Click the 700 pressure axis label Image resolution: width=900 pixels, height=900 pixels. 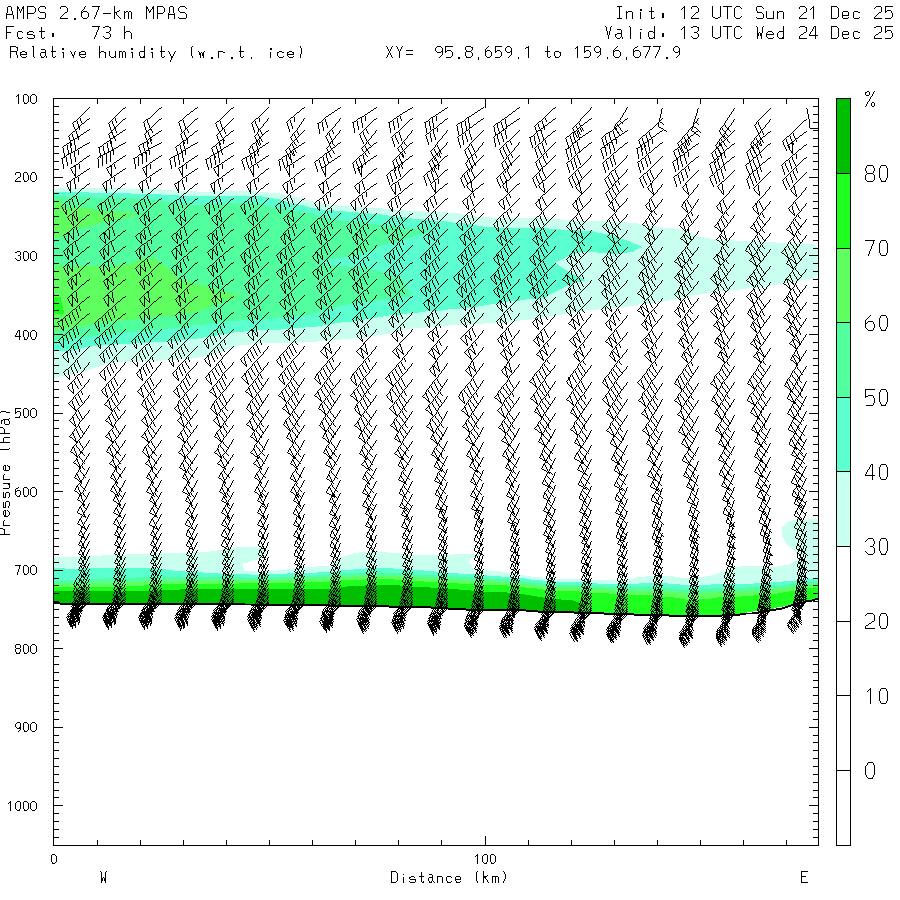(26, 571)
